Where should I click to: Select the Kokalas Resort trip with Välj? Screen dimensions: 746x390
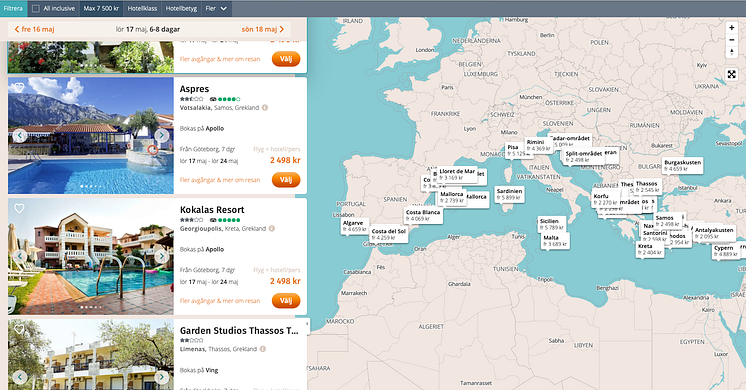[x=286, y=301]
